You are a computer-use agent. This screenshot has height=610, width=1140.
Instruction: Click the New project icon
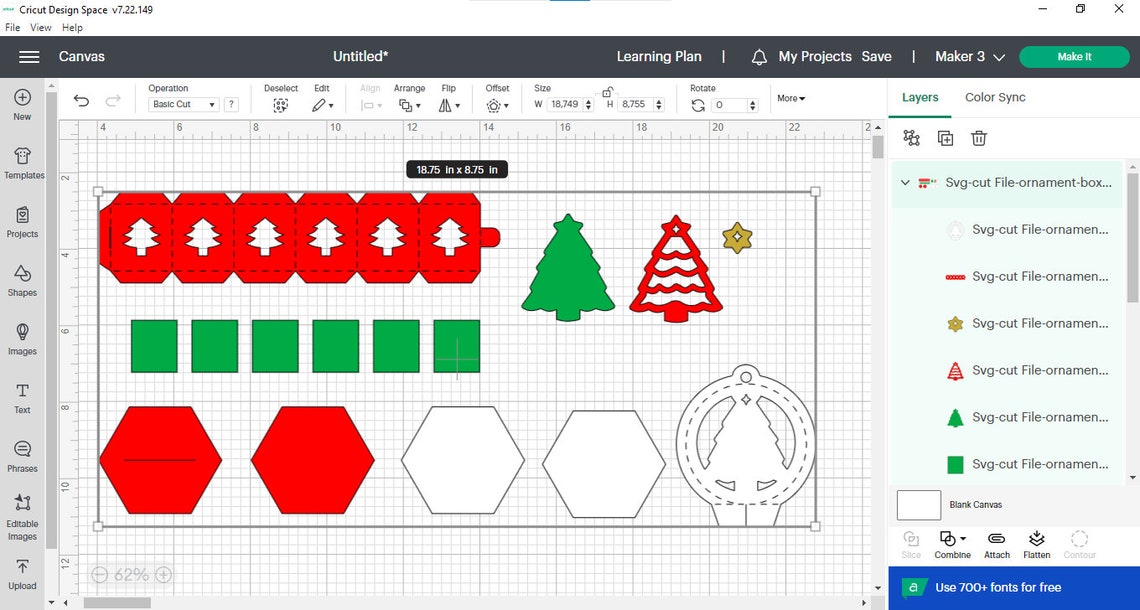tap(23, 97)
